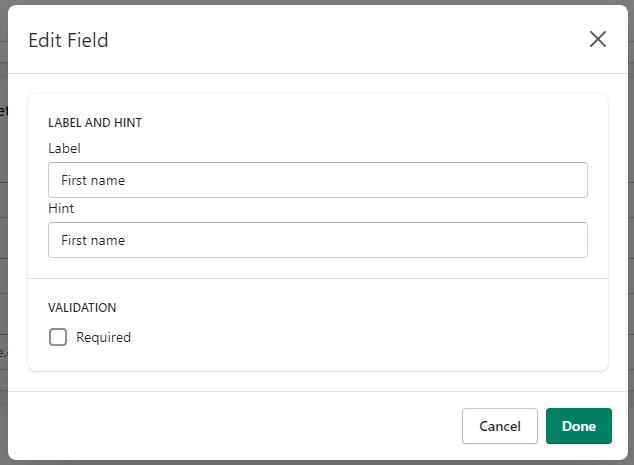Click the 'Hint' caption above the second input
This screenshot has width=634, height=465.
[61, 208]
